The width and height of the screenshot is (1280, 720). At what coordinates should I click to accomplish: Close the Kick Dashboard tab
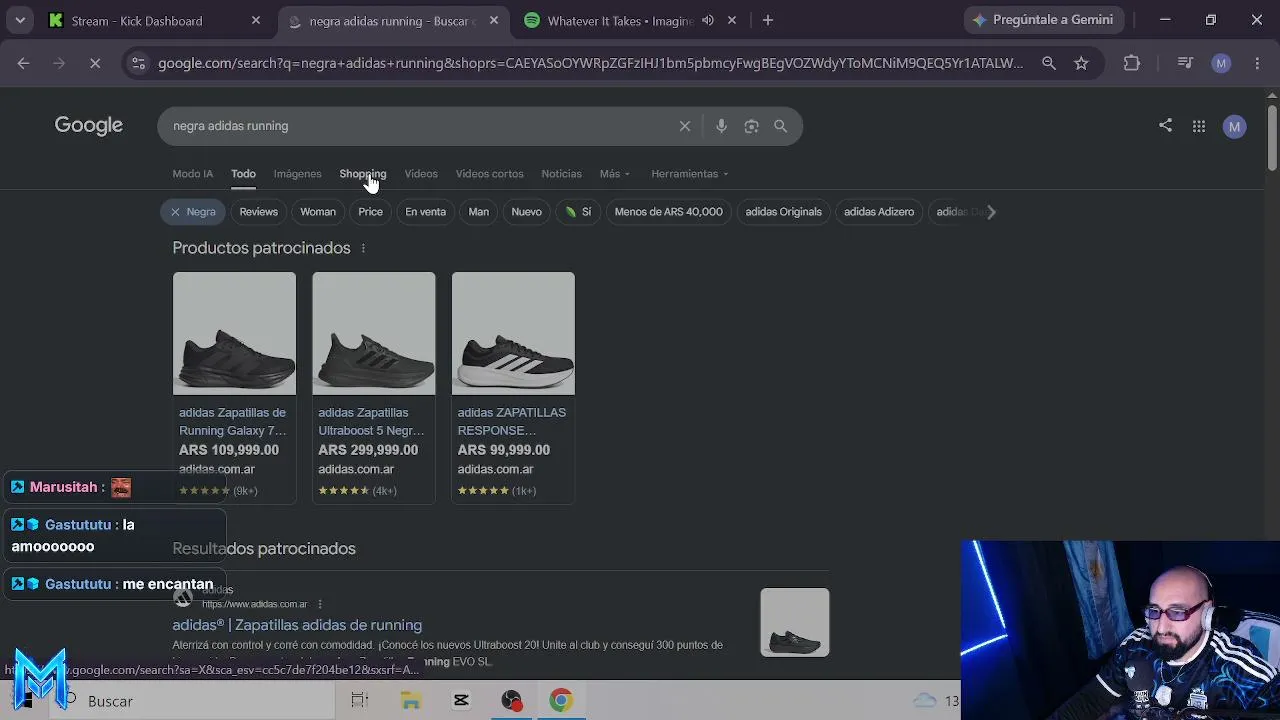pyautogui.click(x=256, y=20)
